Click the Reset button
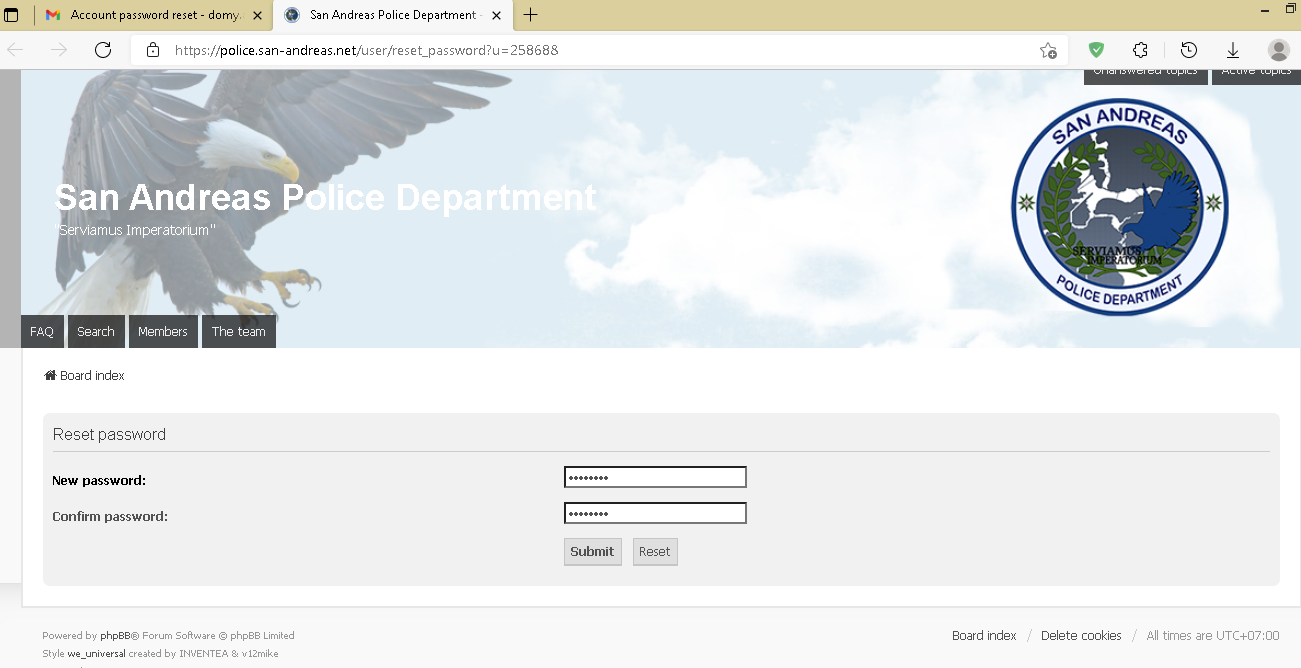1301x668 pixels. tap(655, 552)
